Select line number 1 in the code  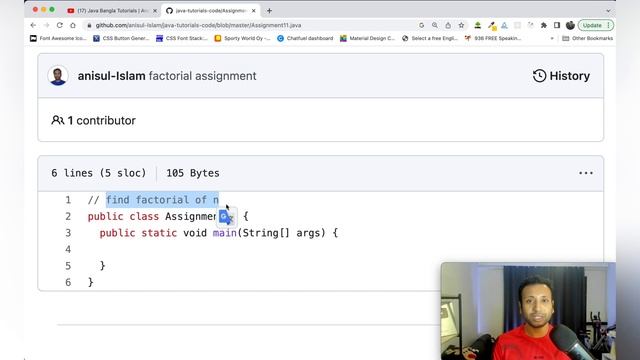click(x=68, y=200)
